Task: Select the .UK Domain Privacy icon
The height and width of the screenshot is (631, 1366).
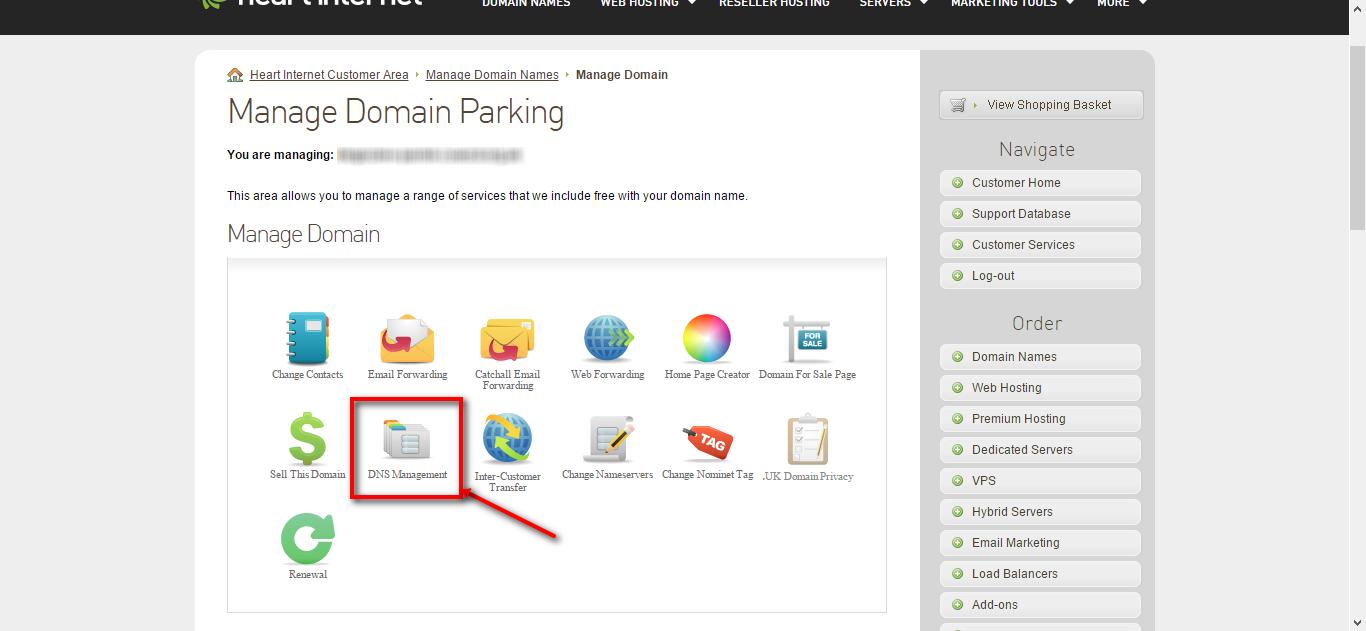Action: pos(808,440)
